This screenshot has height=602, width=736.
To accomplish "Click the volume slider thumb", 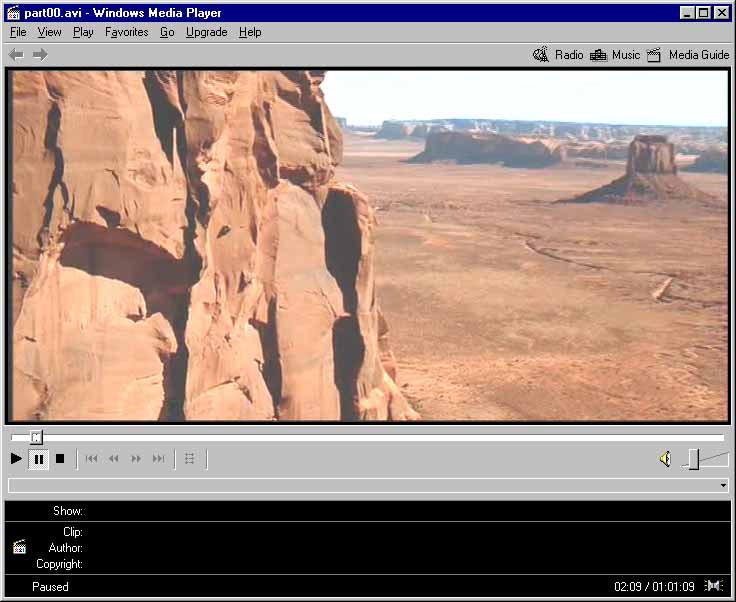I will pyautogui.click(x=694, y=459).
